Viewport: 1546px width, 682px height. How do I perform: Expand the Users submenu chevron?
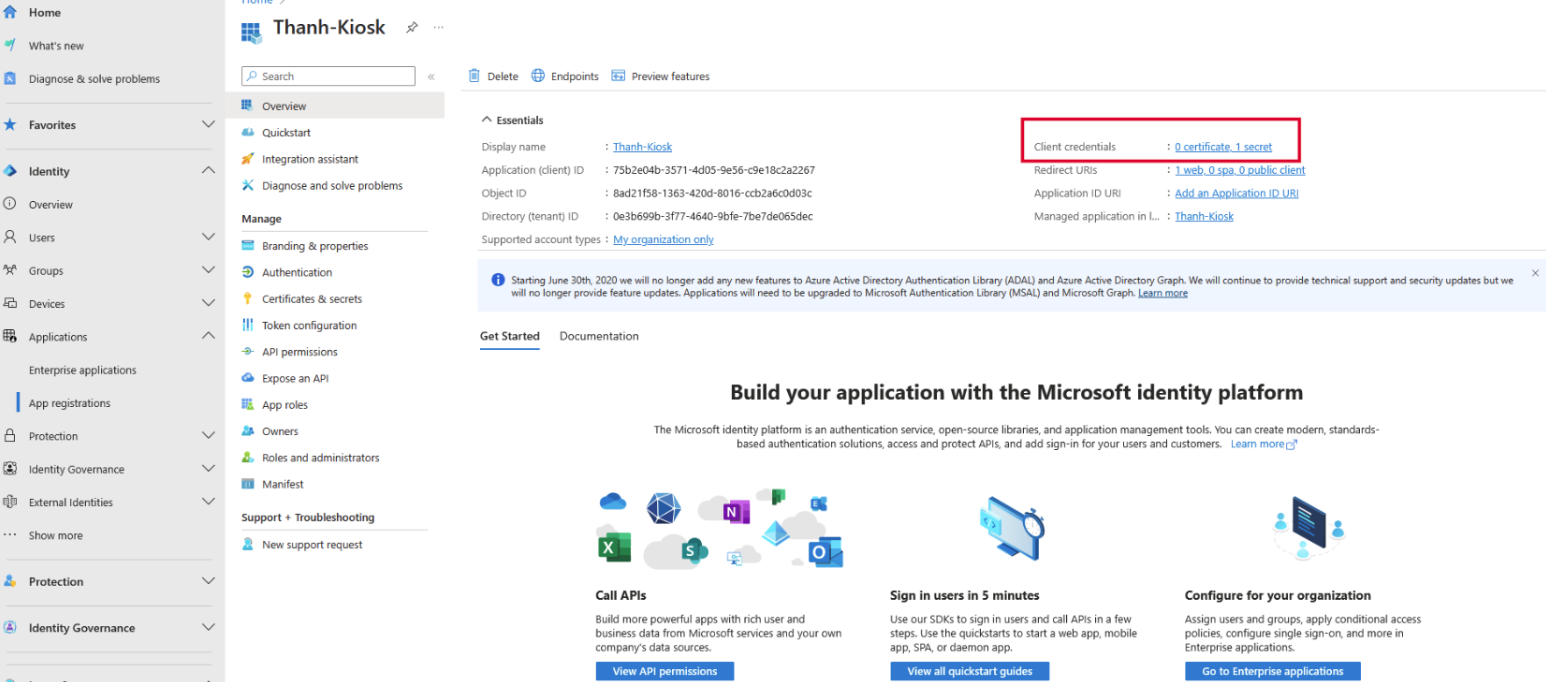click(208, 237)
